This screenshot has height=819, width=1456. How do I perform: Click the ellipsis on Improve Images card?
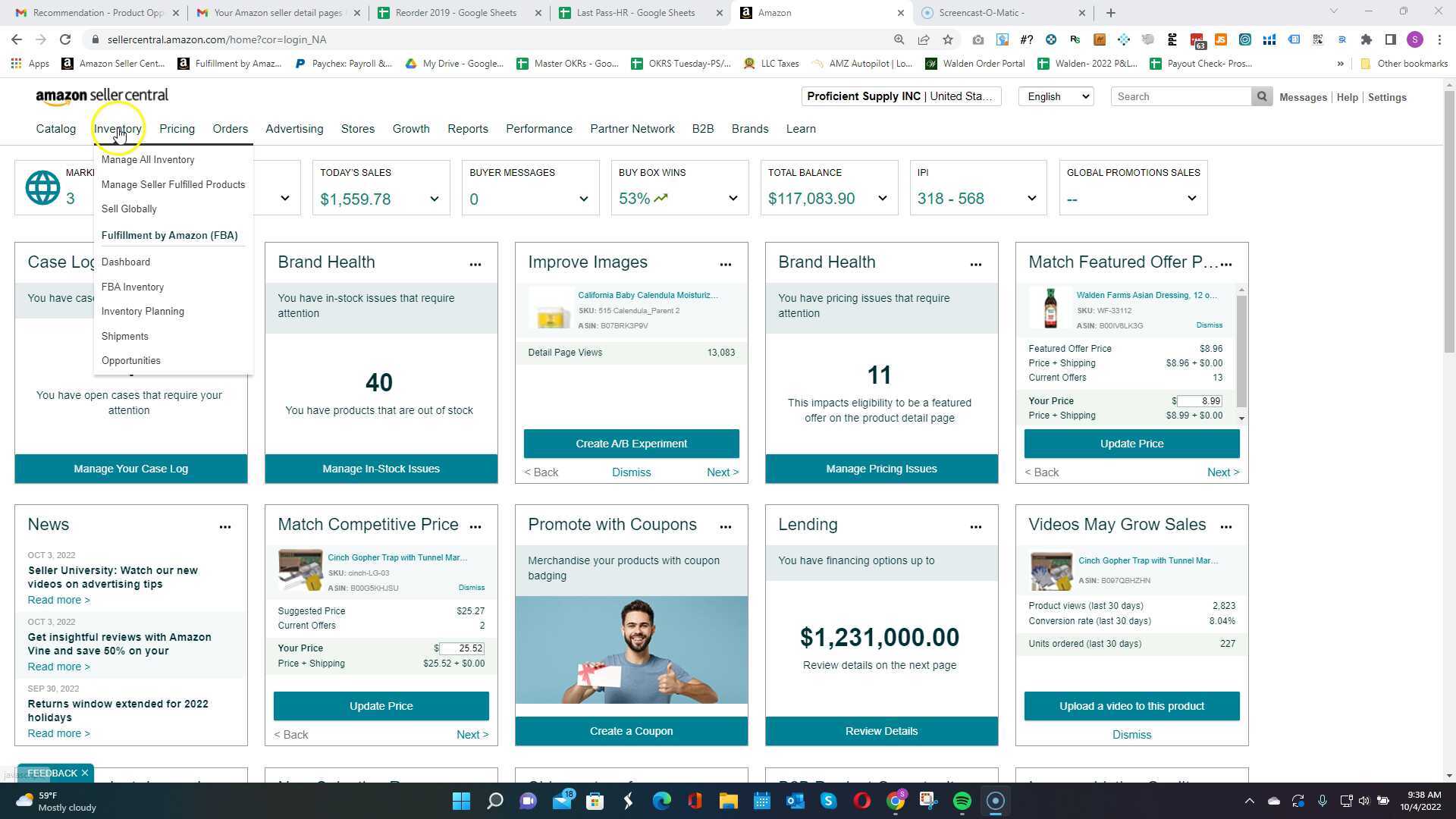tap(725, 264)
